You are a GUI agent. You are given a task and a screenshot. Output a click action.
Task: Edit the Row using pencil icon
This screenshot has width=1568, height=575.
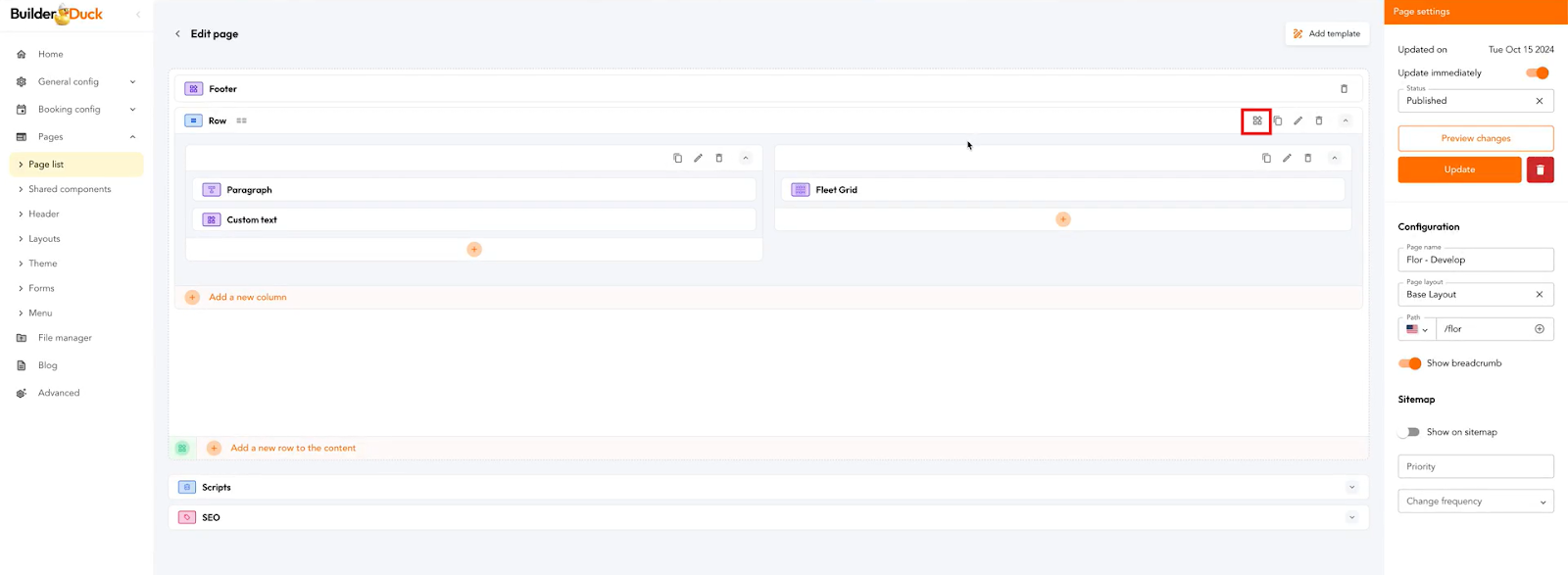click(1298, 121)
